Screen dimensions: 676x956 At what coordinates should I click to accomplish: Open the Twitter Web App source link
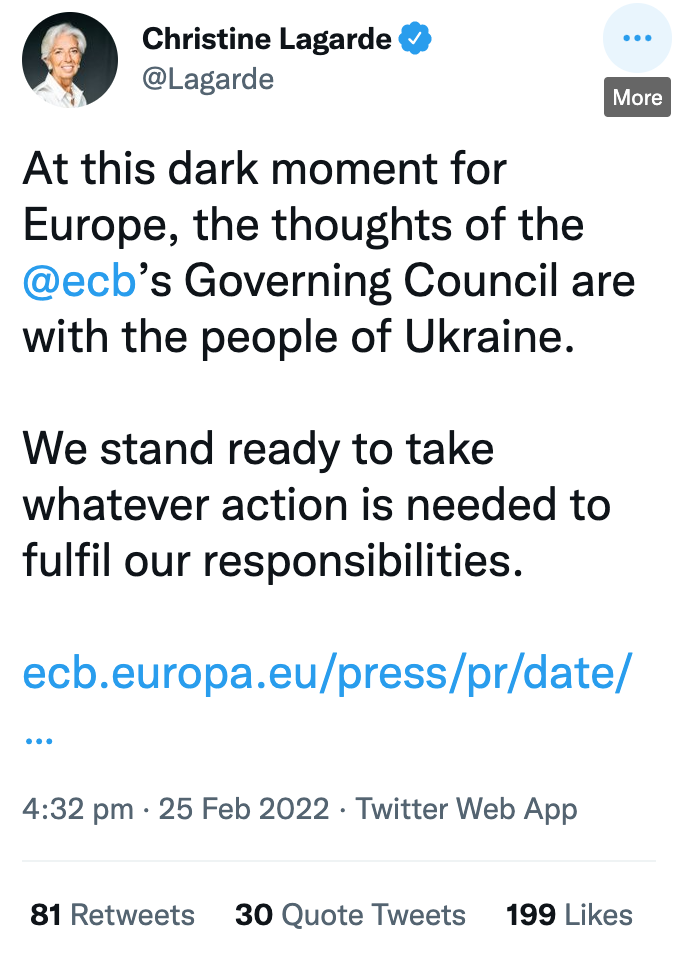tap(466, 810)
